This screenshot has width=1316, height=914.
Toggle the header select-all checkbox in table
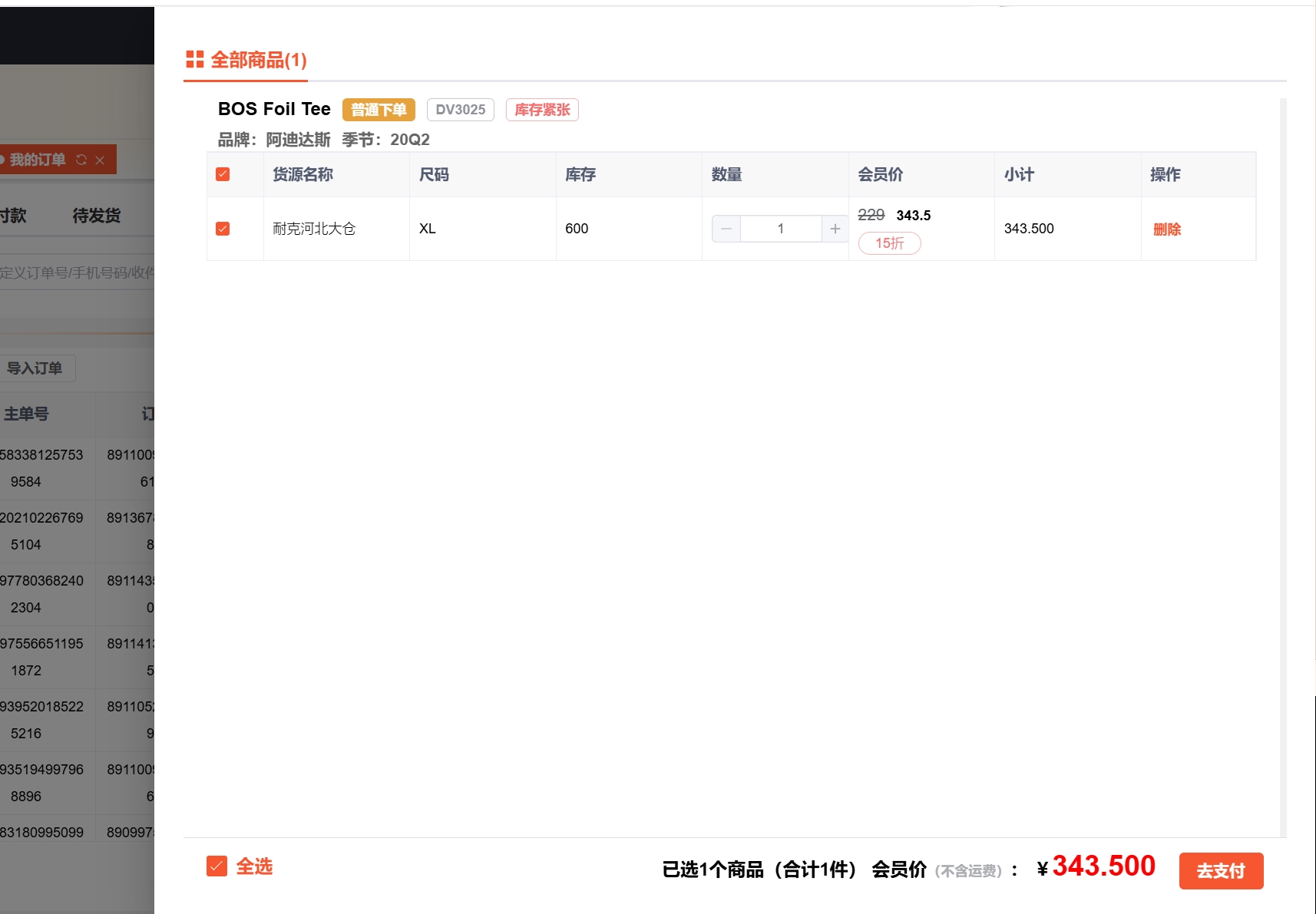[223, 174]
